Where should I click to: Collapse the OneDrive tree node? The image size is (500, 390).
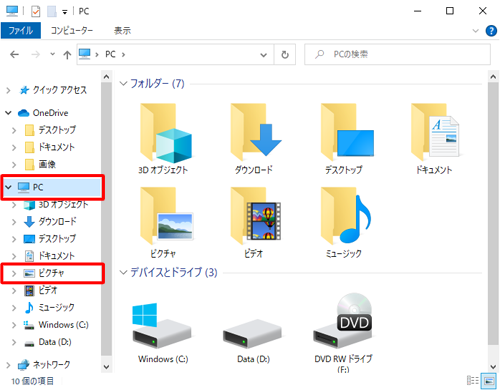tap(9, 113)
